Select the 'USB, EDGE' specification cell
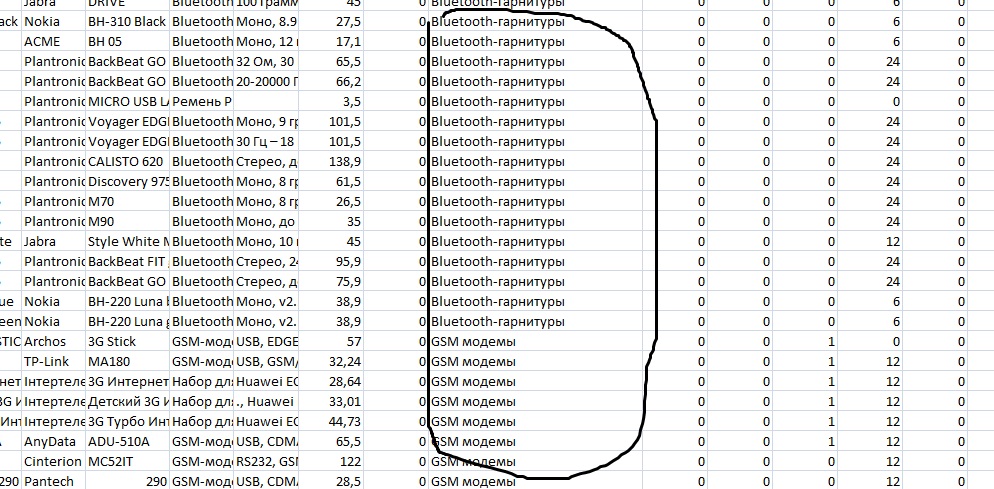 pyautogui.click(x=266, y=341)
